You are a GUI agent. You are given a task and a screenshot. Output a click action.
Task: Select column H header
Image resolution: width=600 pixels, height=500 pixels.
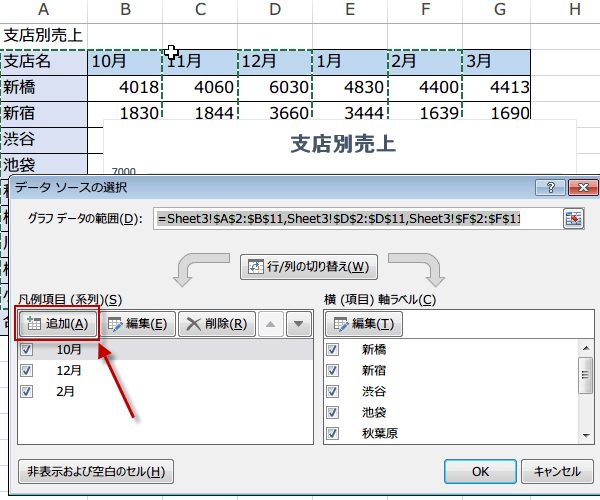(566, 10)
